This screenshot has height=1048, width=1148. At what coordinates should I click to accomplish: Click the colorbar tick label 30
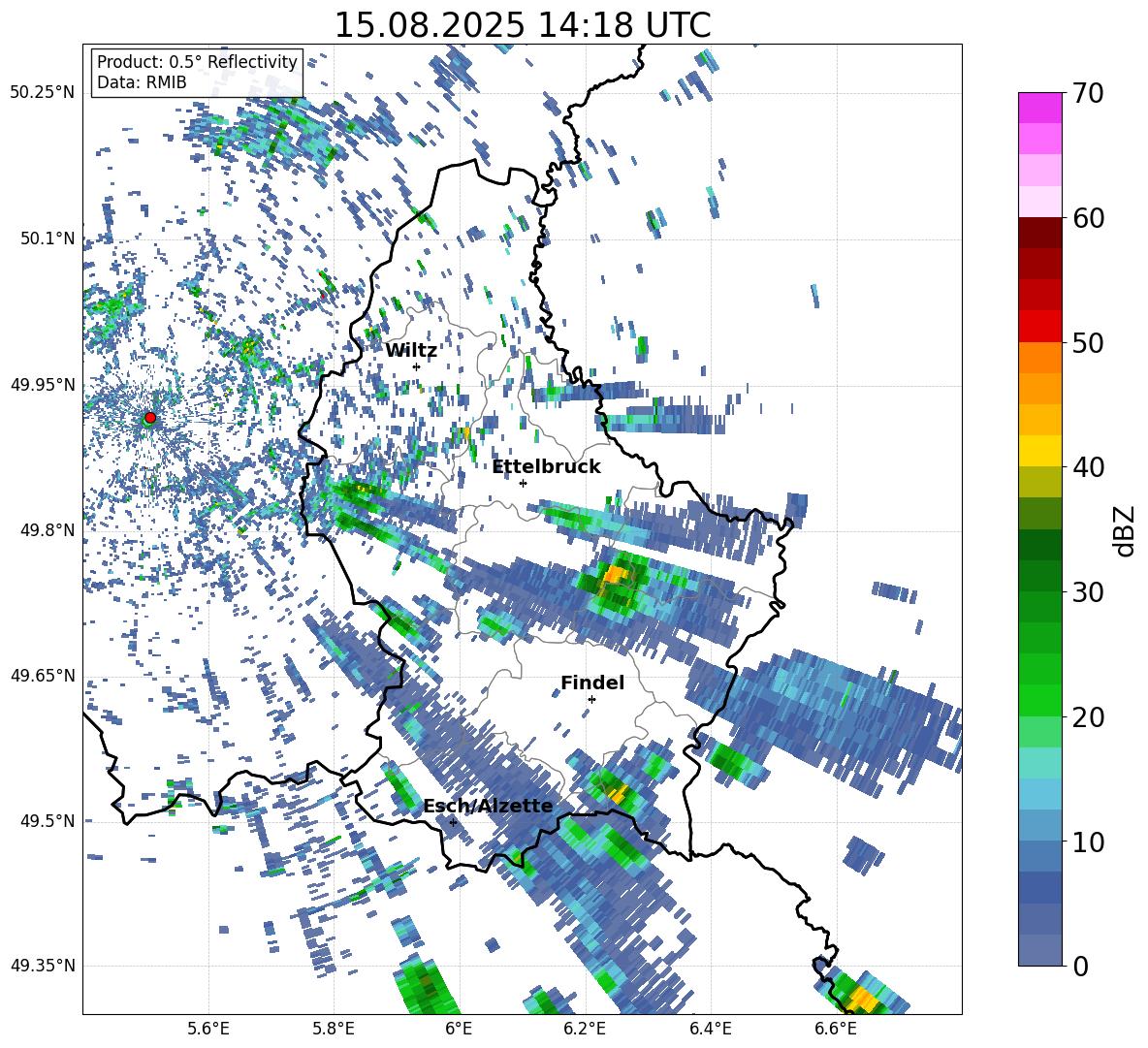click(x=1088, y=592)
